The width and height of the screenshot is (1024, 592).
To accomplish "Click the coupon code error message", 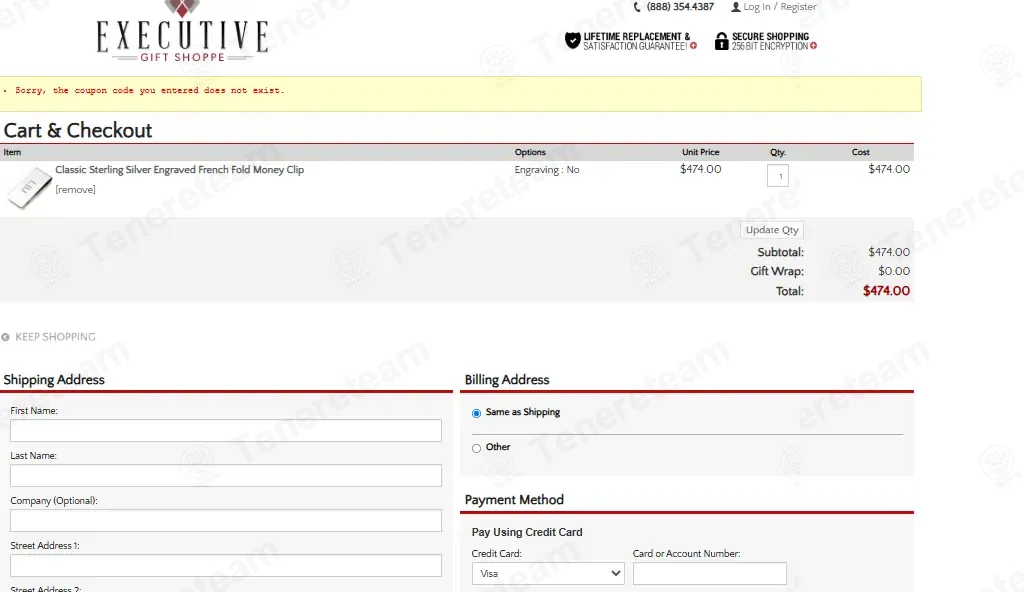I will (x=150, y=90).
